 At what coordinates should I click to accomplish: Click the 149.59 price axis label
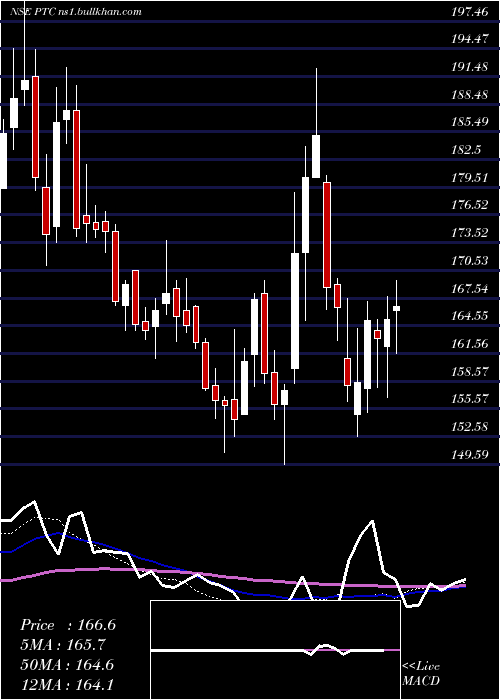[x=469, y=454]
